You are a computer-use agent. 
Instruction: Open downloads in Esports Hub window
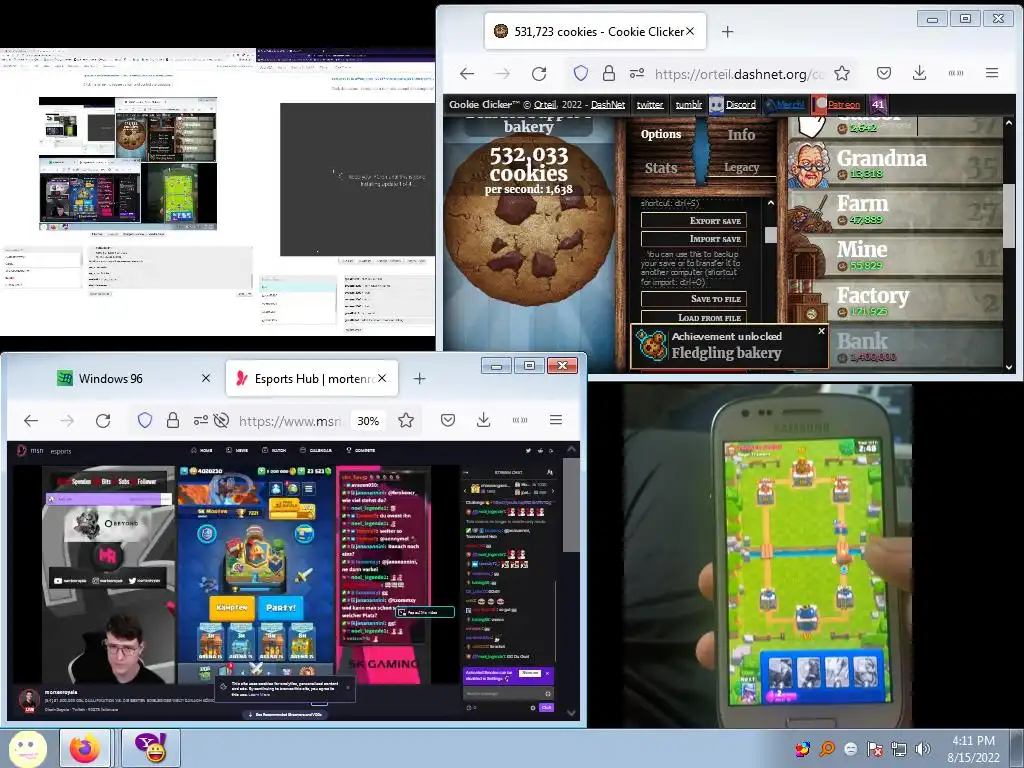coord(483,420)
